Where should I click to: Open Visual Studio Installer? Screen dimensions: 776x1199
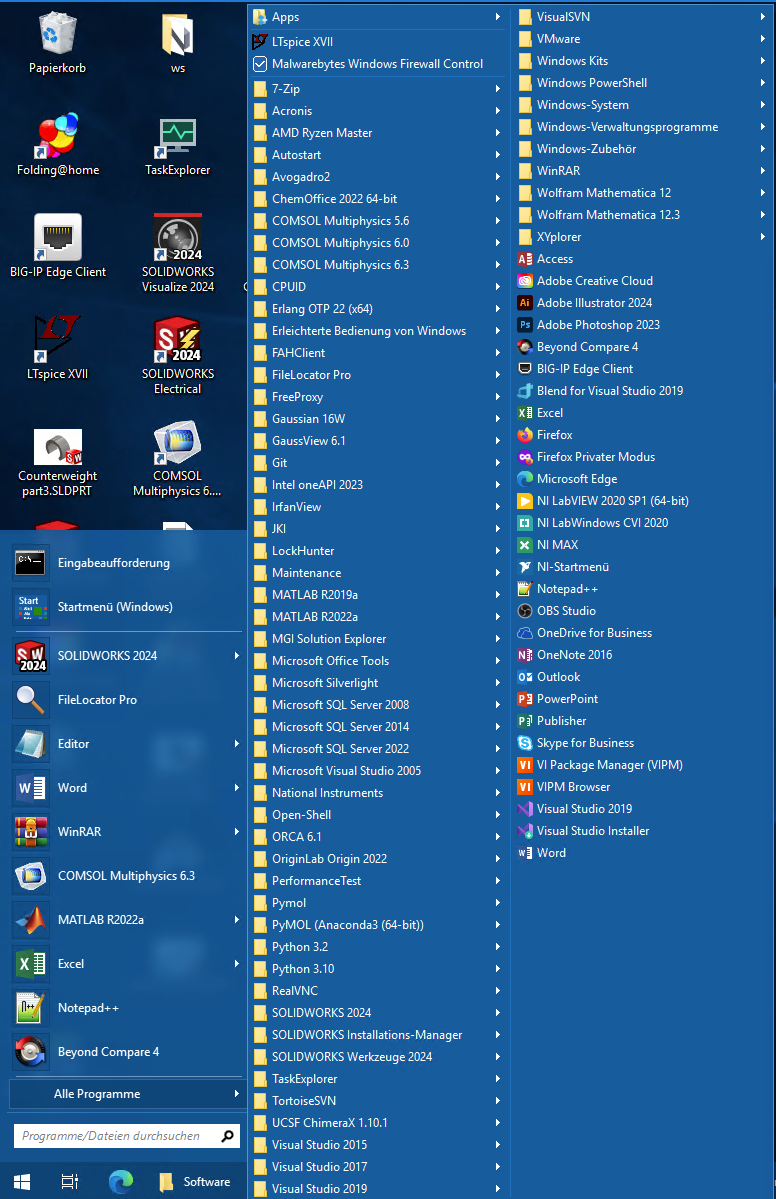coord(593,831)
